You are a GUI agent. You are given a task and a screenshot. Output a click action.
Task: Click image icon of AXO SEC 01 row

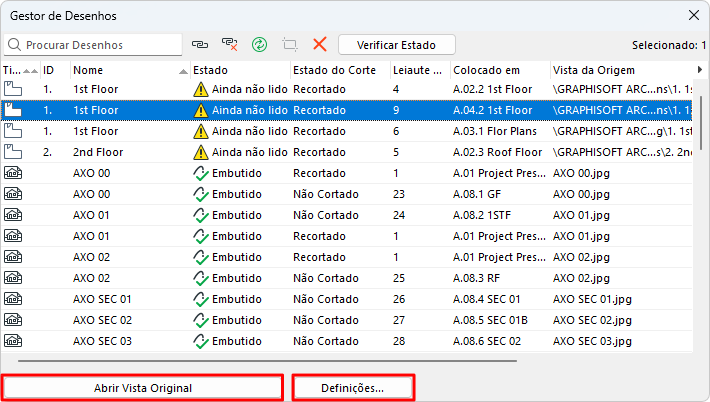tap(13, 299)
